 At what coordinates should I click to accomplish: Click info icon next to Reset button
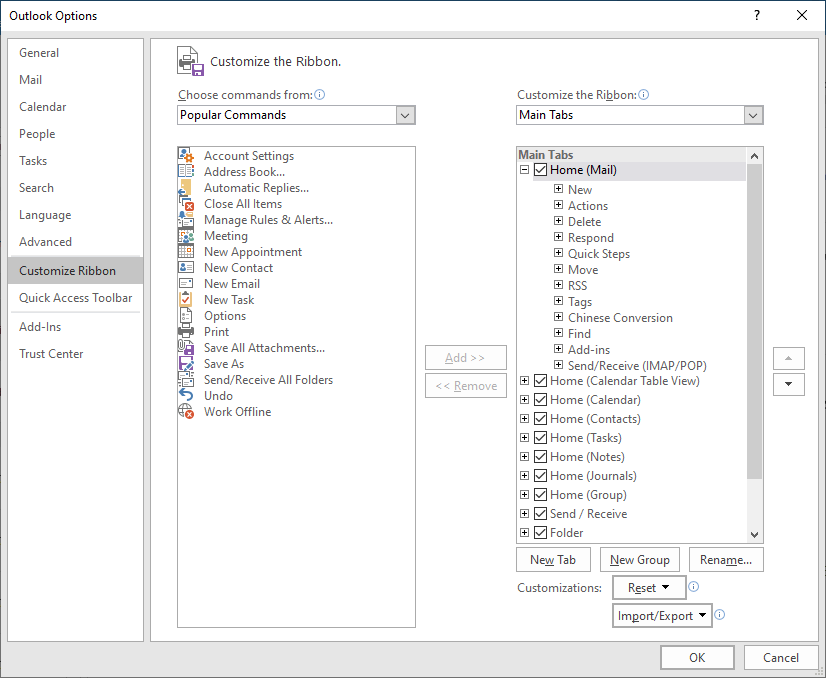tap(693, 587)
